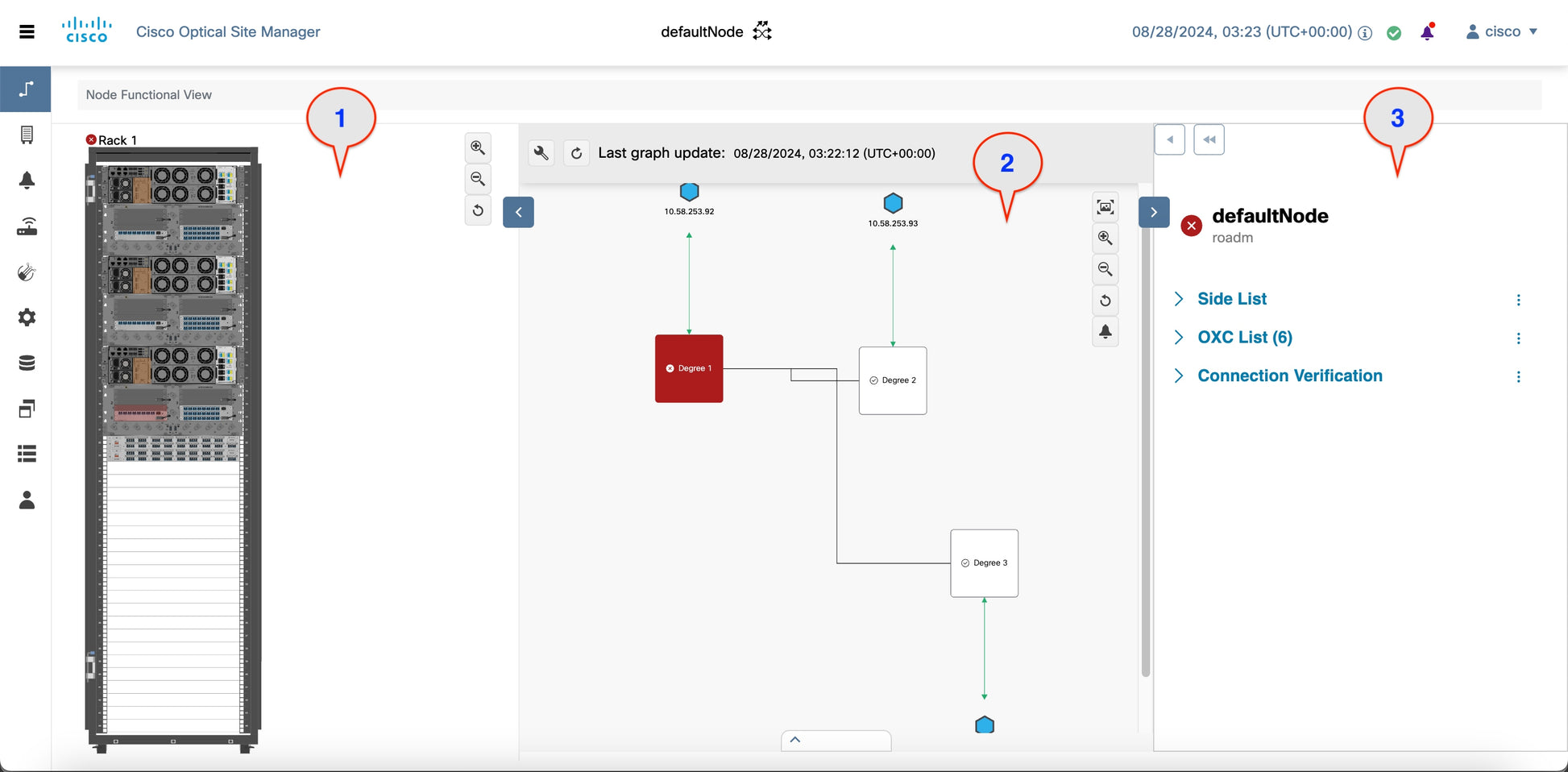
Task: Zoom in on the functional graph
Action: pos(1105,238)
